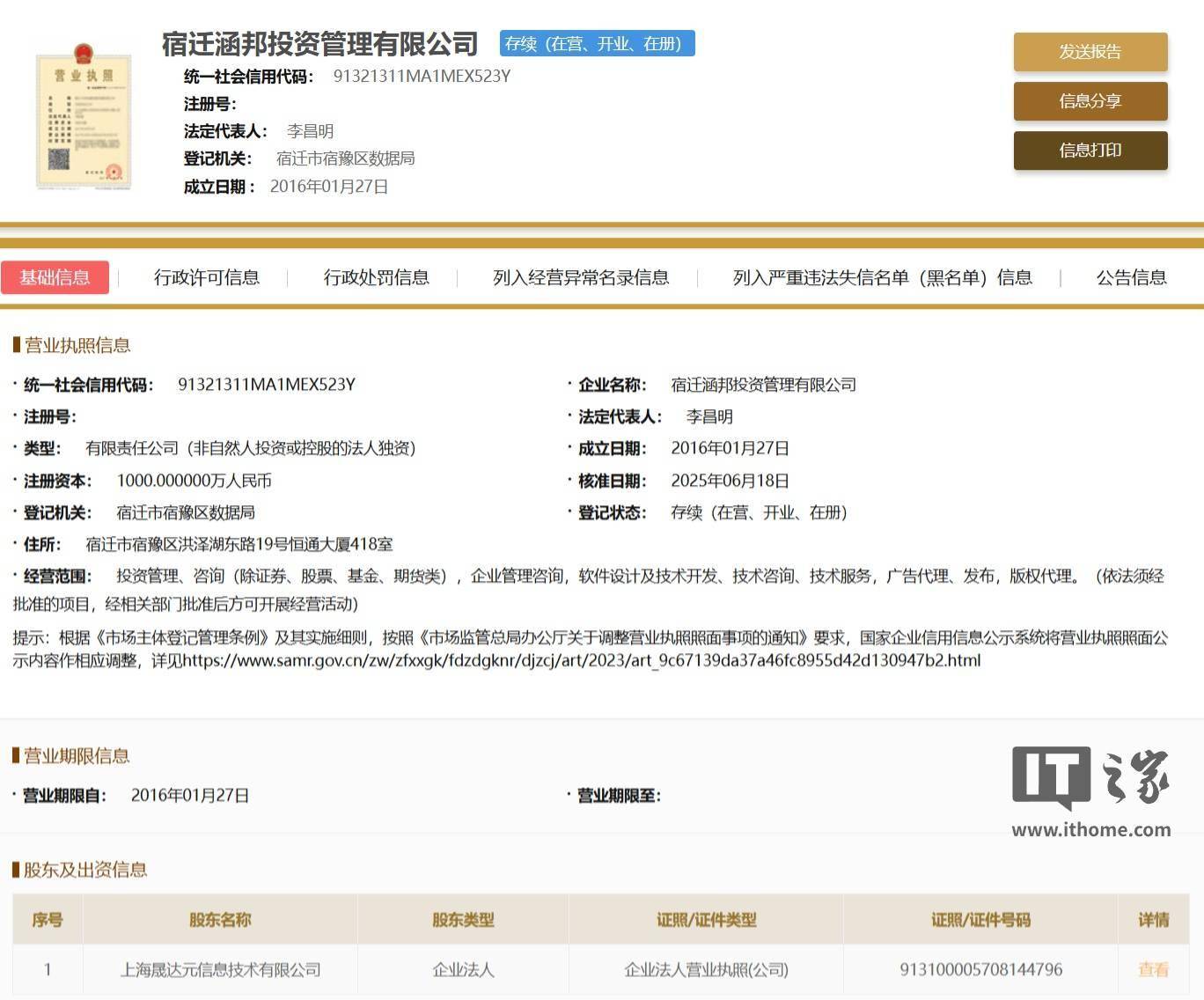Click the 证照/证件号码 column header
The image size is (1204, 1000).
pyautogui.click(x=980, y=920)
